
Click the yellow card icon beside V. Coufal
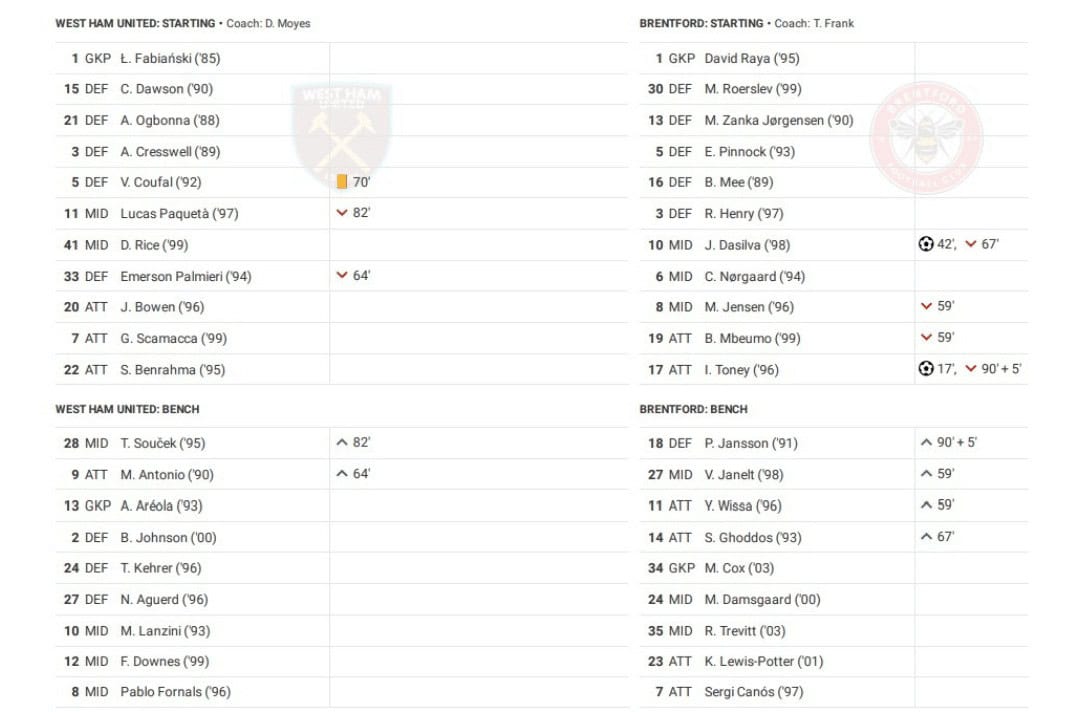[342, 182]
